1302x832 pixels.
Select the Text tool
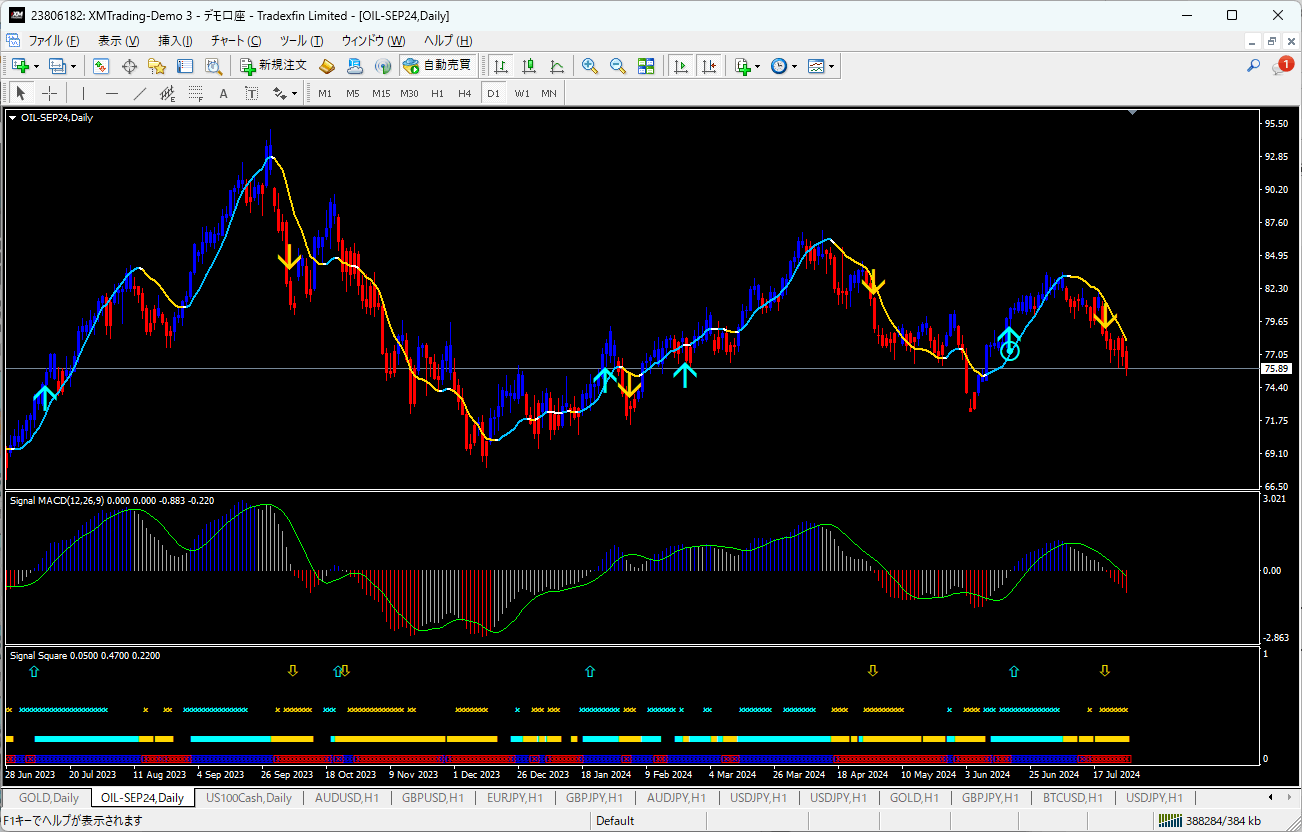[x=223, y=93]
